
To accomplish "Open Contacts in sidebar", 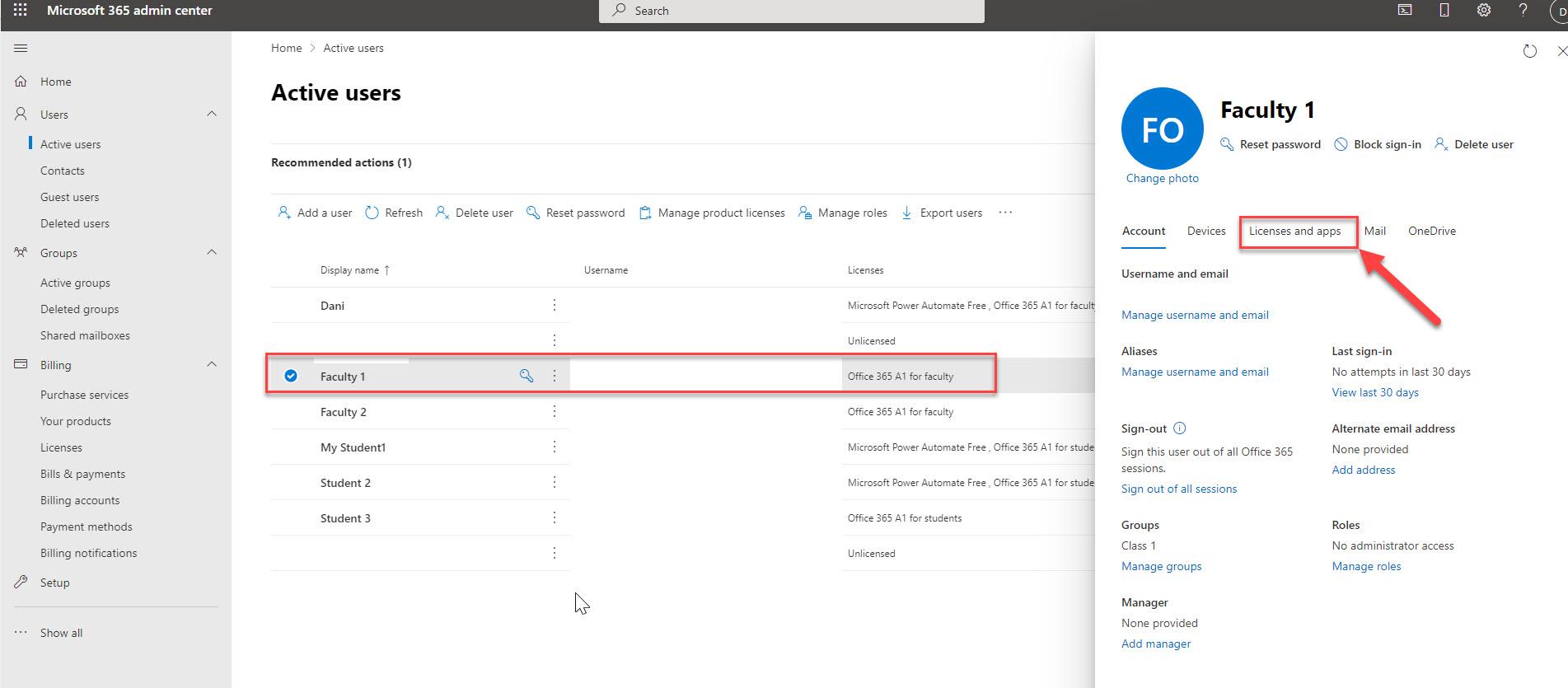I will [63, 171].
